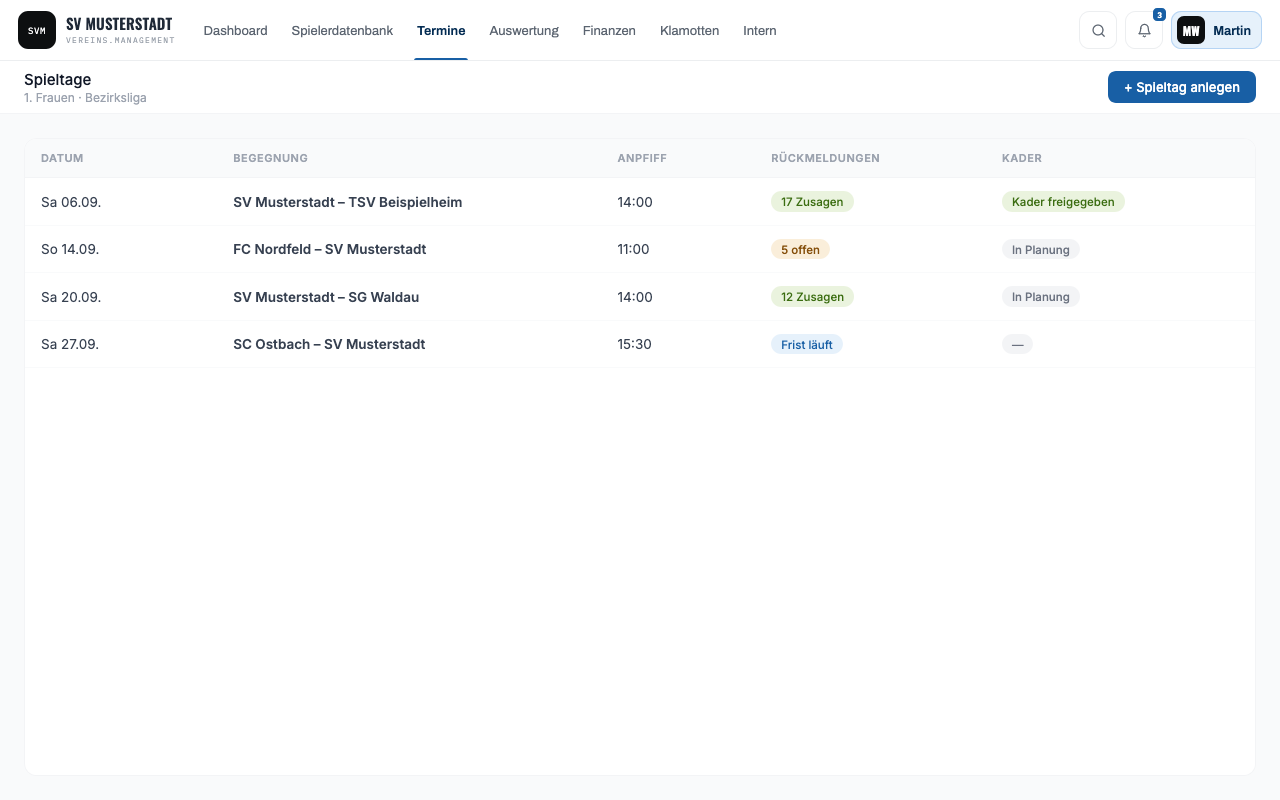The height and width of the screenshot is (800, 1280).
Task: Open FC Nordfeld – SV Musterstadt match
Action: pos(329,249)
